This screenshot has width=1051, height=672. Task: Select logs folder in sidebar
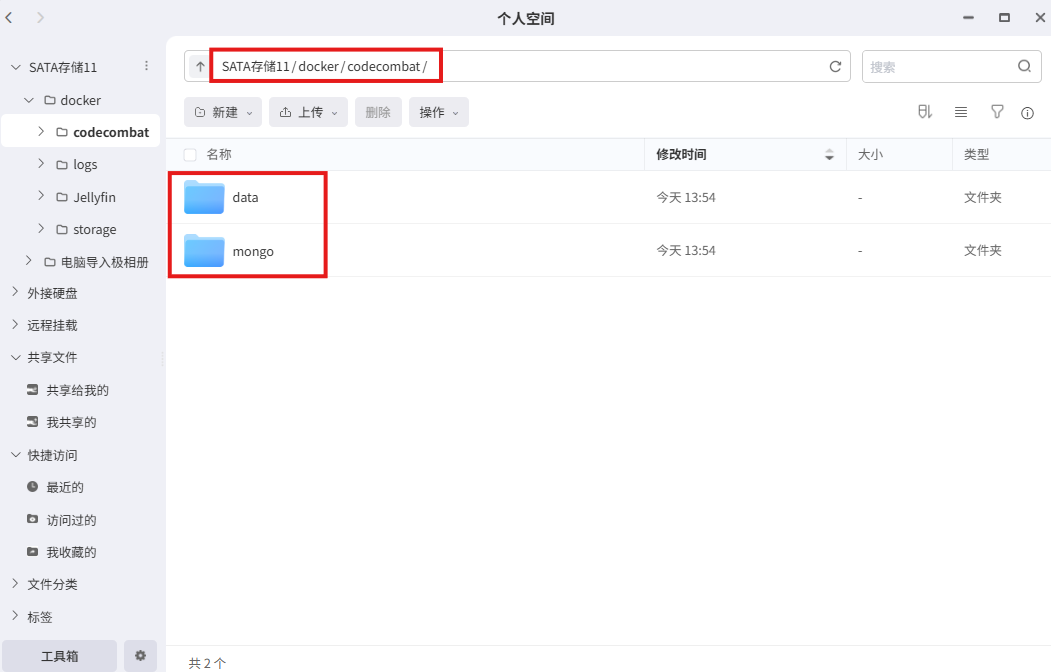[x=85, y=165]
